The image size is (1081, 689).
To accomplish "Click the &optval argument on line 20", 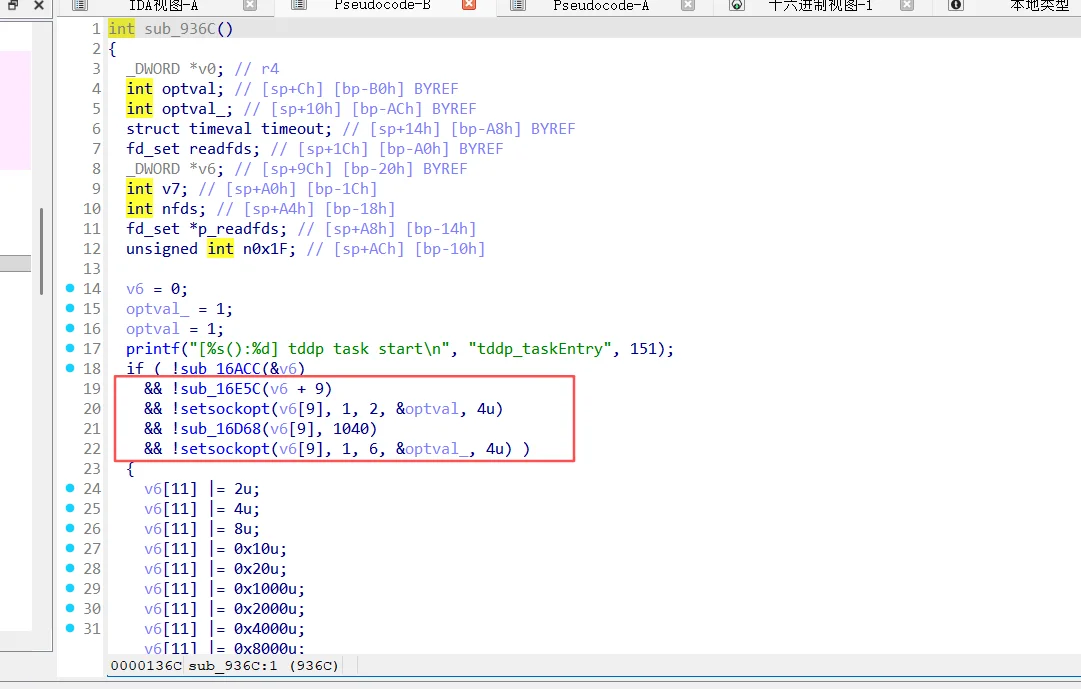I will click(427, 409).
